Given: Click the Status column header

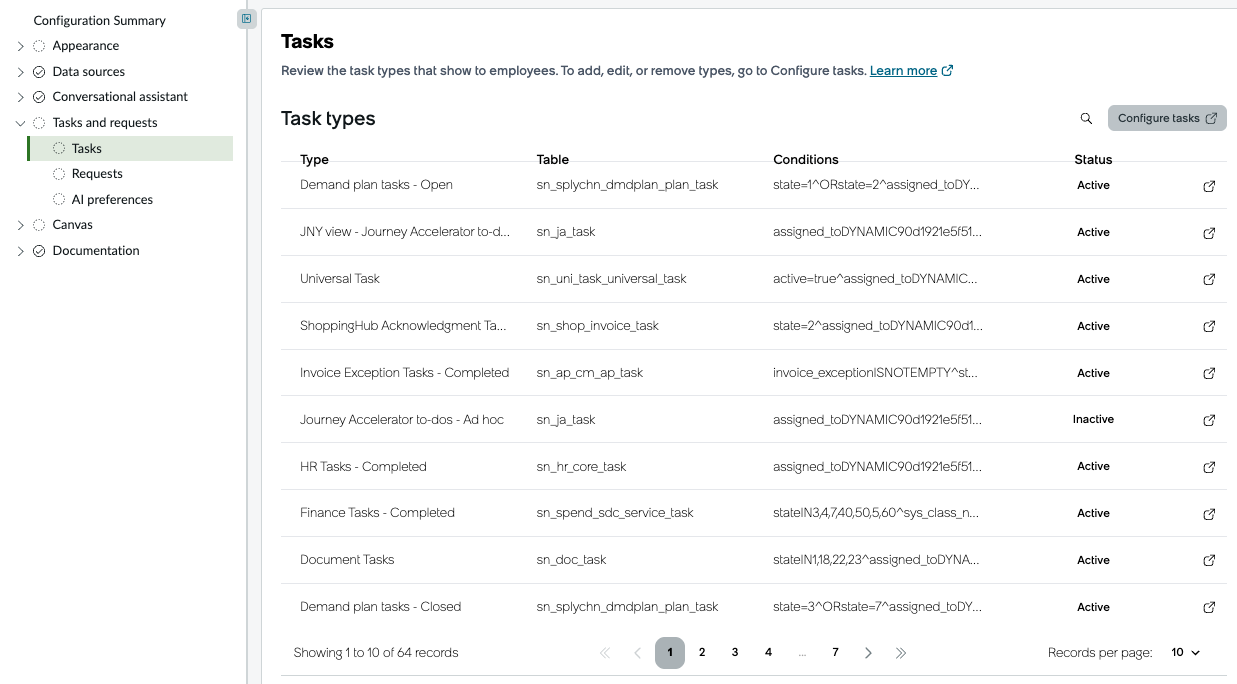Looking at the screenshot, I should pyautogui.click(x=1093, y=160).
